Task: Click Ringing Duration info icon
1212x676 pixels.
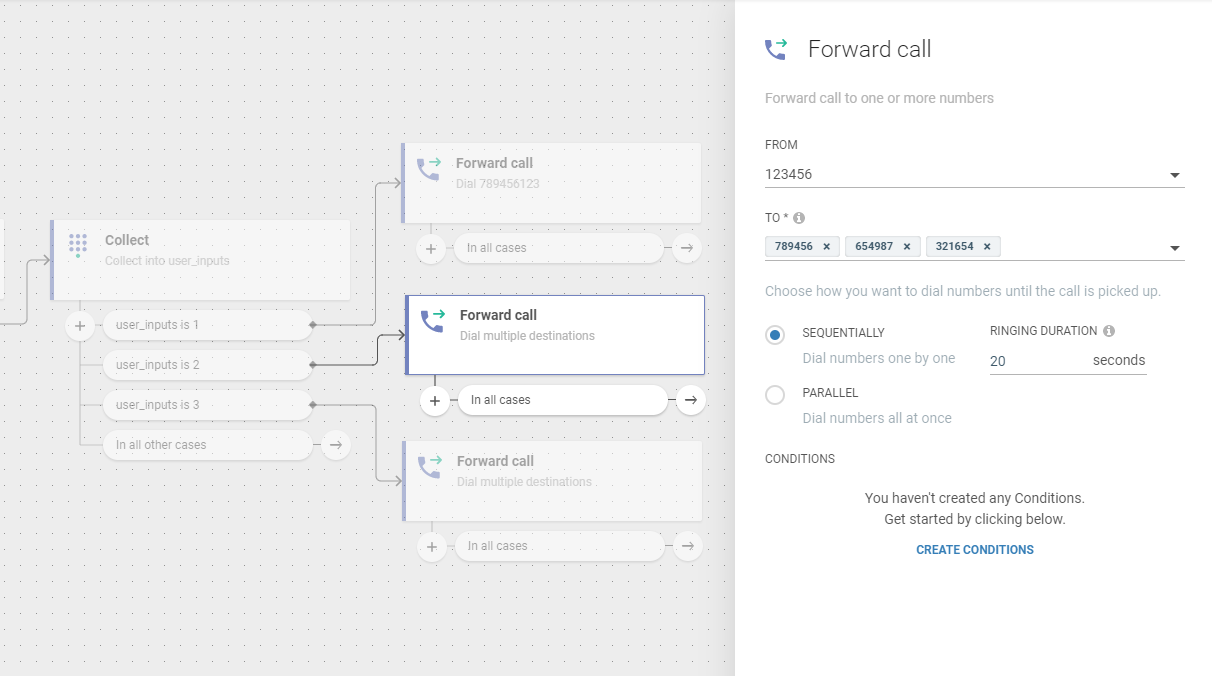Action: [1109, 331]
